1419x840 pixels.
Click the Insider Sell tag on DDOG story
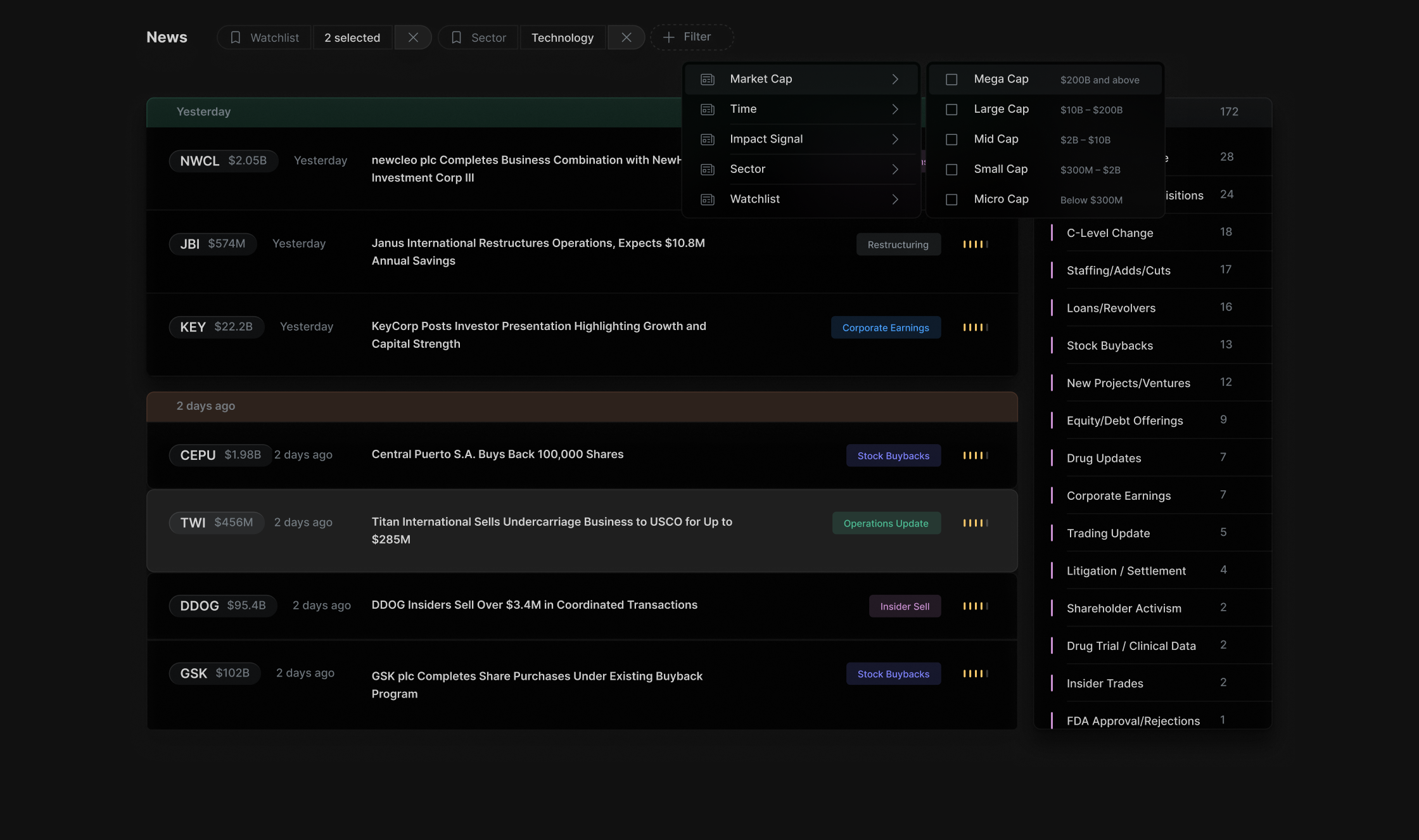coord(905,606)
